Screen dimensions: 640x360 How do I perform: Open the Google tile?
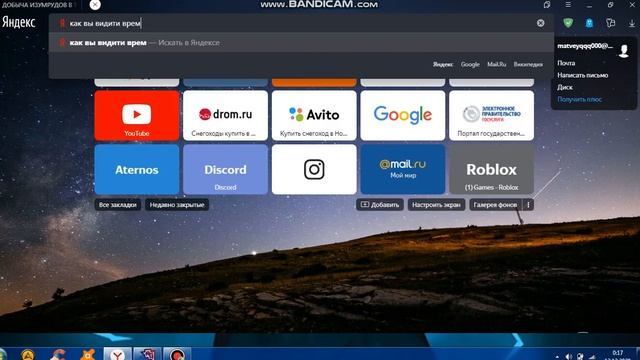(402, 116)
